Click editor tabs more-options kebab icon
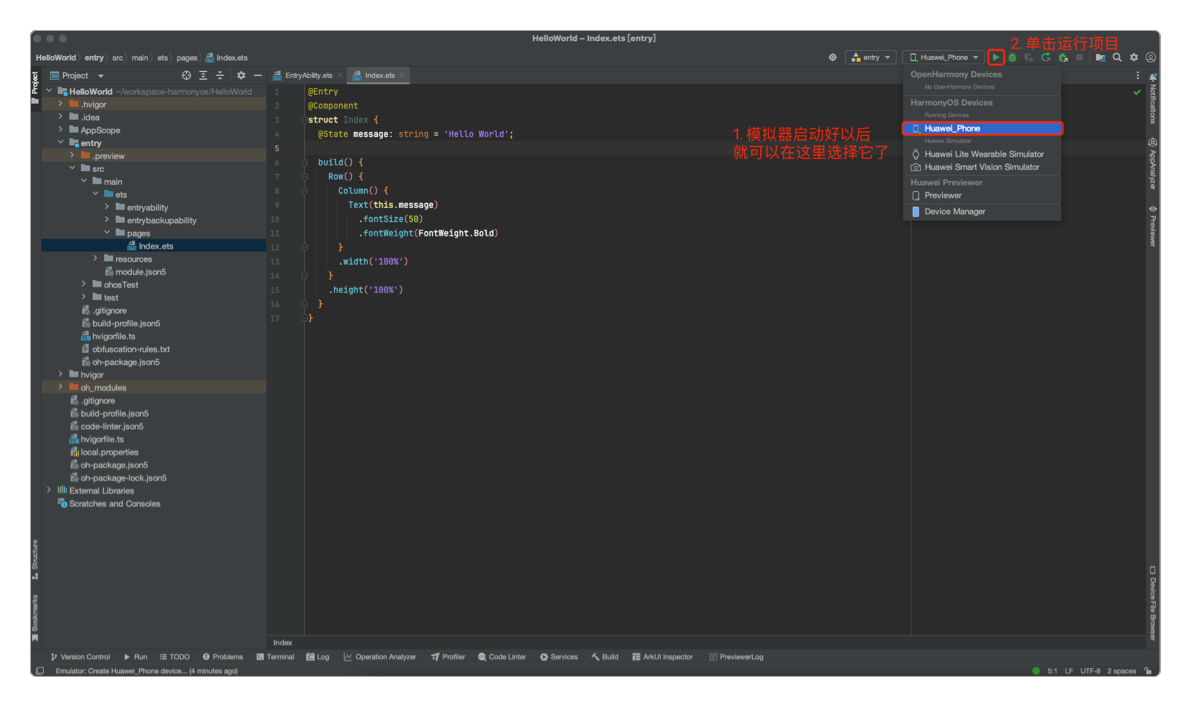The image size is (1191, 707). click(1137, 76)
